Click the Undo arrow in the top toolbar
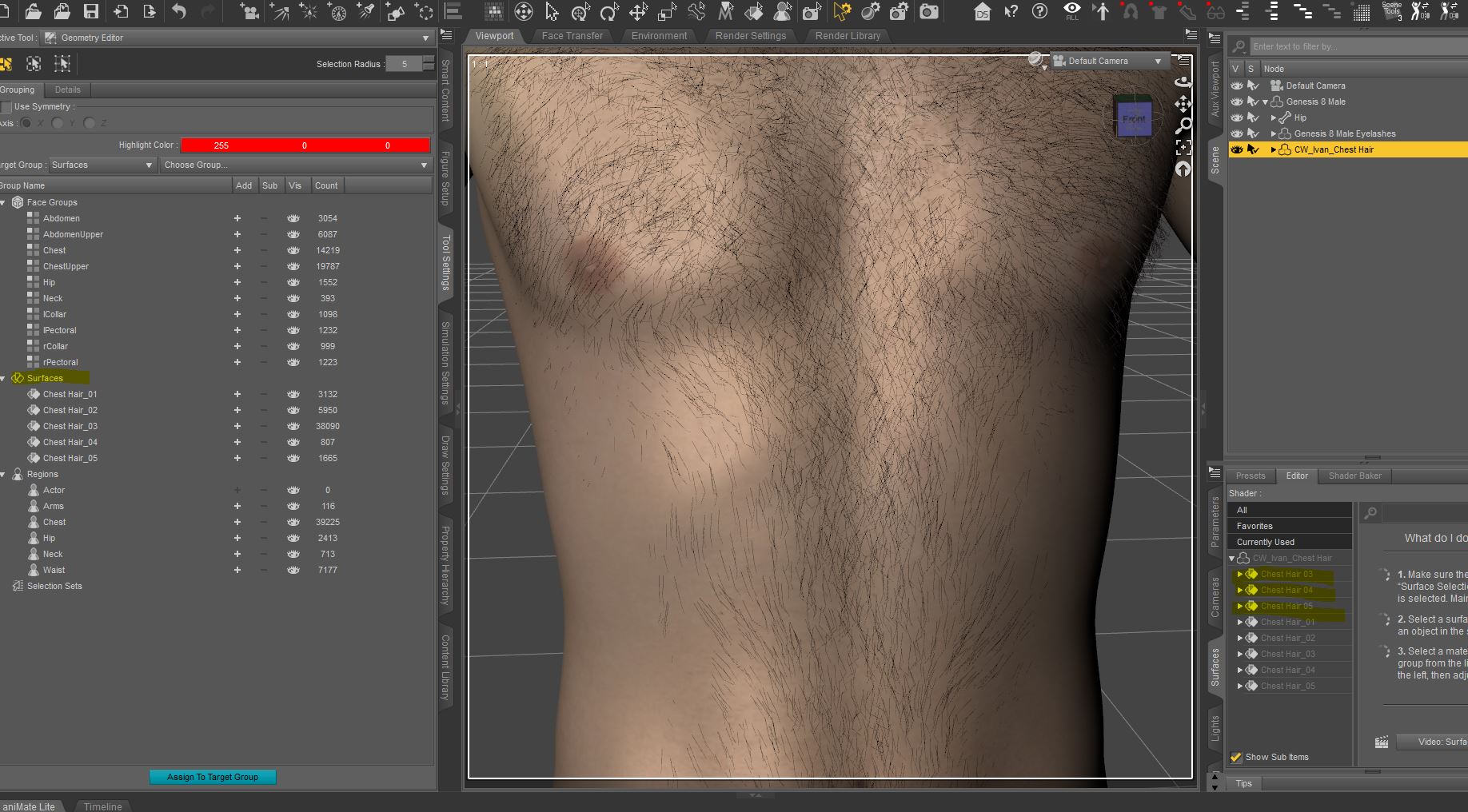Viewport: 1468px width, 812px height. (x=179, y=11)
